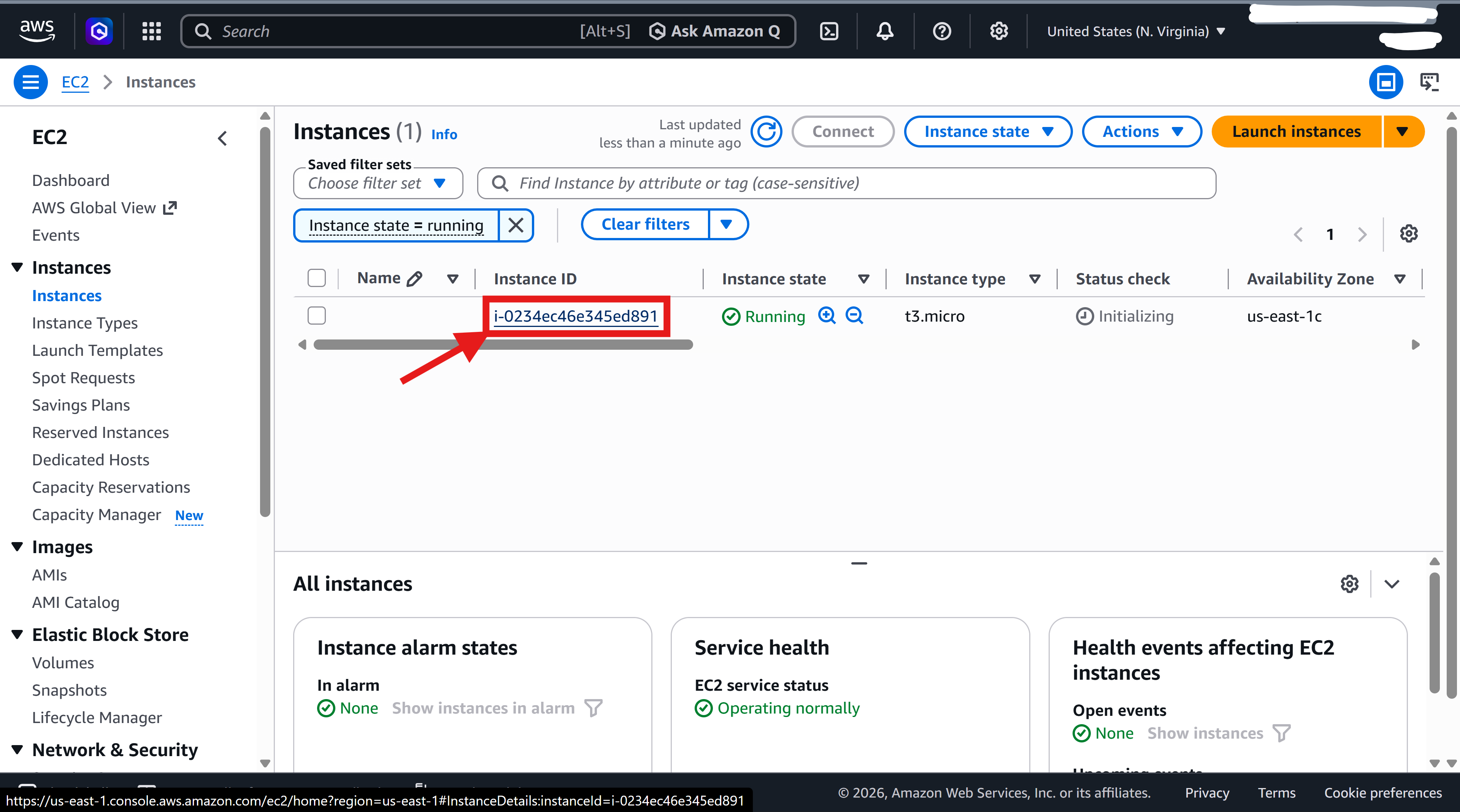Open the services grid menu icon
1460x812 pixels.
coord(151,30)
